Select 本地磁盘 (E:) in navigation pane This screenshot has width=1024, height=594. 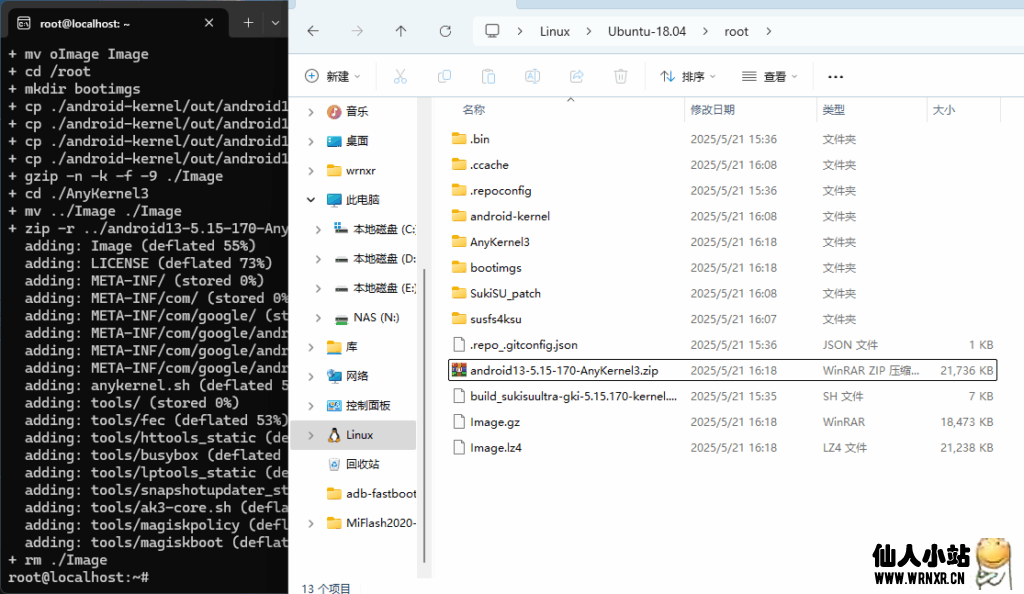[375, 288]
